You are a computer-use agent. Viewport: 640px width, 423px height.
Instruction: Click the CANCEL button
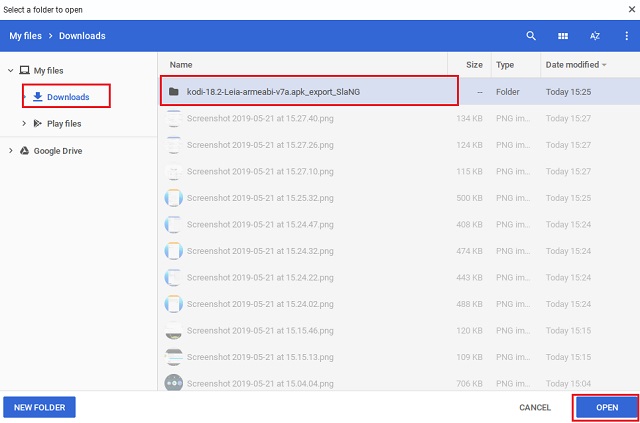point(535,407)
